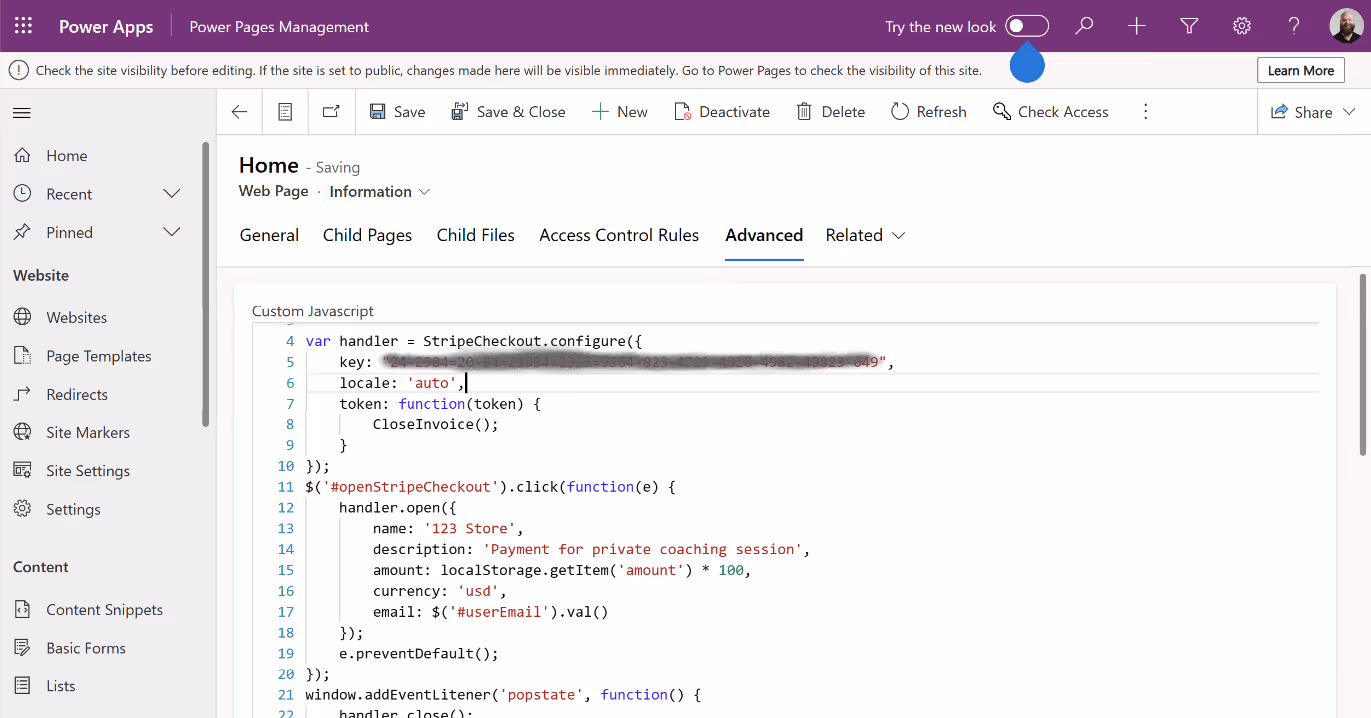Click the e.preventDefault() code line
Screen dimensions: 1371x718
click(418, 653)
